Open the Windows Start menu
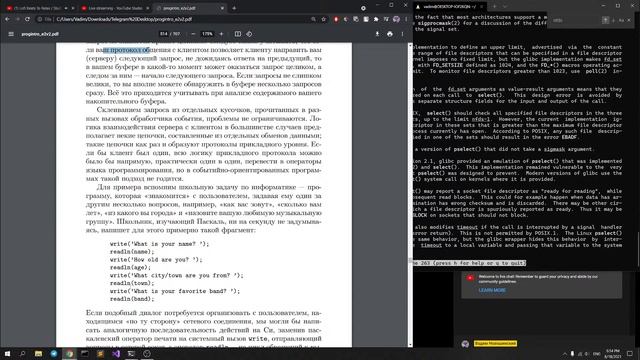640x360 pixels. (x=7, y=353)
